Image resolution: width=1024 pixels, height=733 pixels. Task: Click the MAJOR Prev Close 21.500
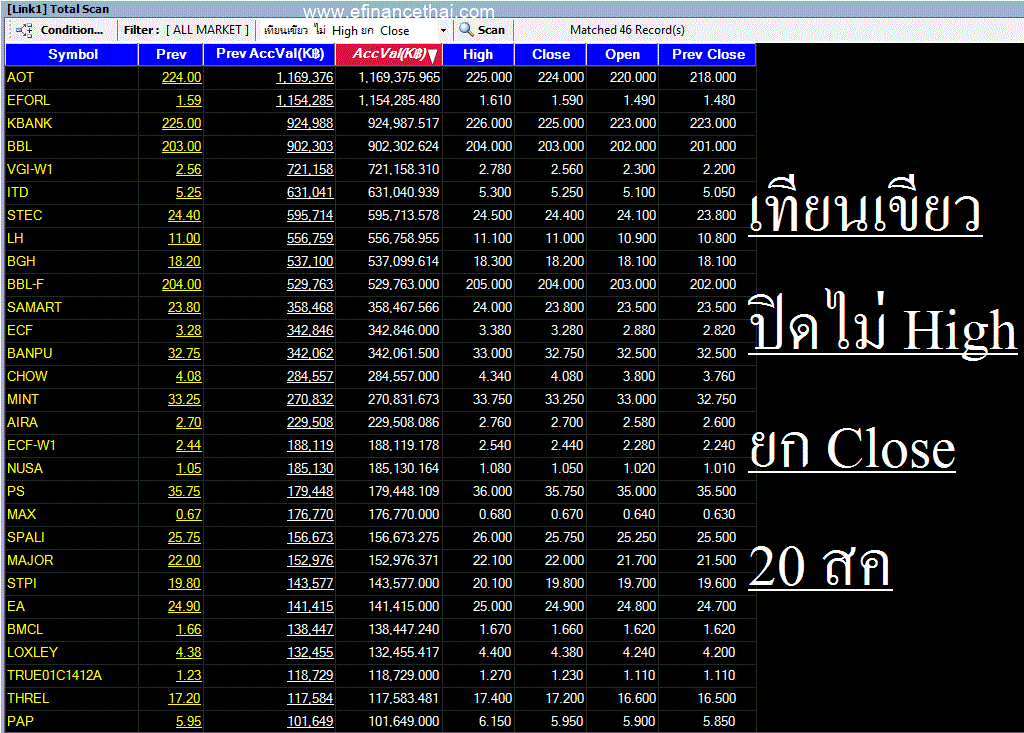716,560
